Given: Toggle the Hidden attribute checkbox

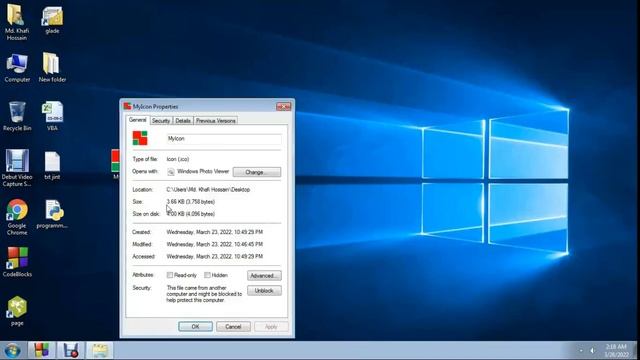Looking at the screenshot, I should [207, 275].
